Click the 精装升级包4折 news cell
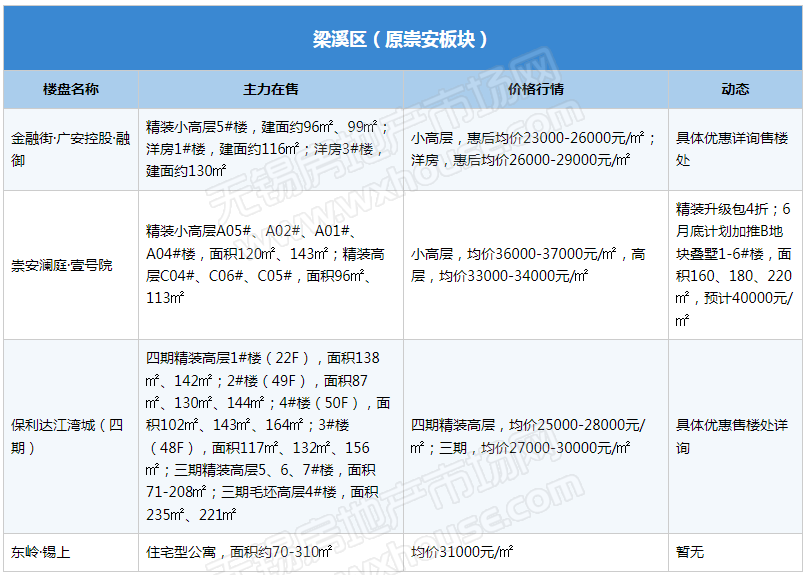Screen dimensions: 808x575 [734, 265]
